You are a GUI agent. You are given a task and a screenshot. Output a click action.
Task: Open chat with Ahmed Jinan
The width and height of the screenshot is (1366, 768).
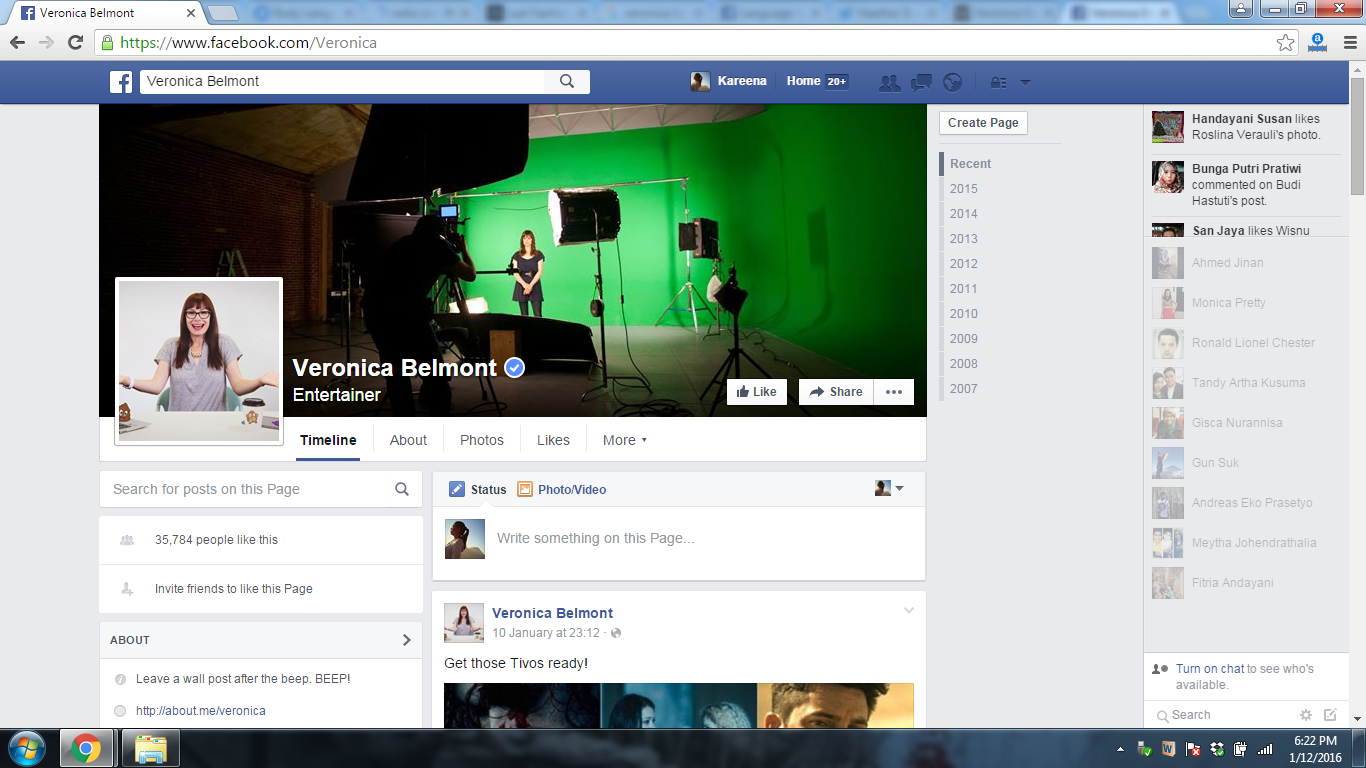click(1246, 263)
